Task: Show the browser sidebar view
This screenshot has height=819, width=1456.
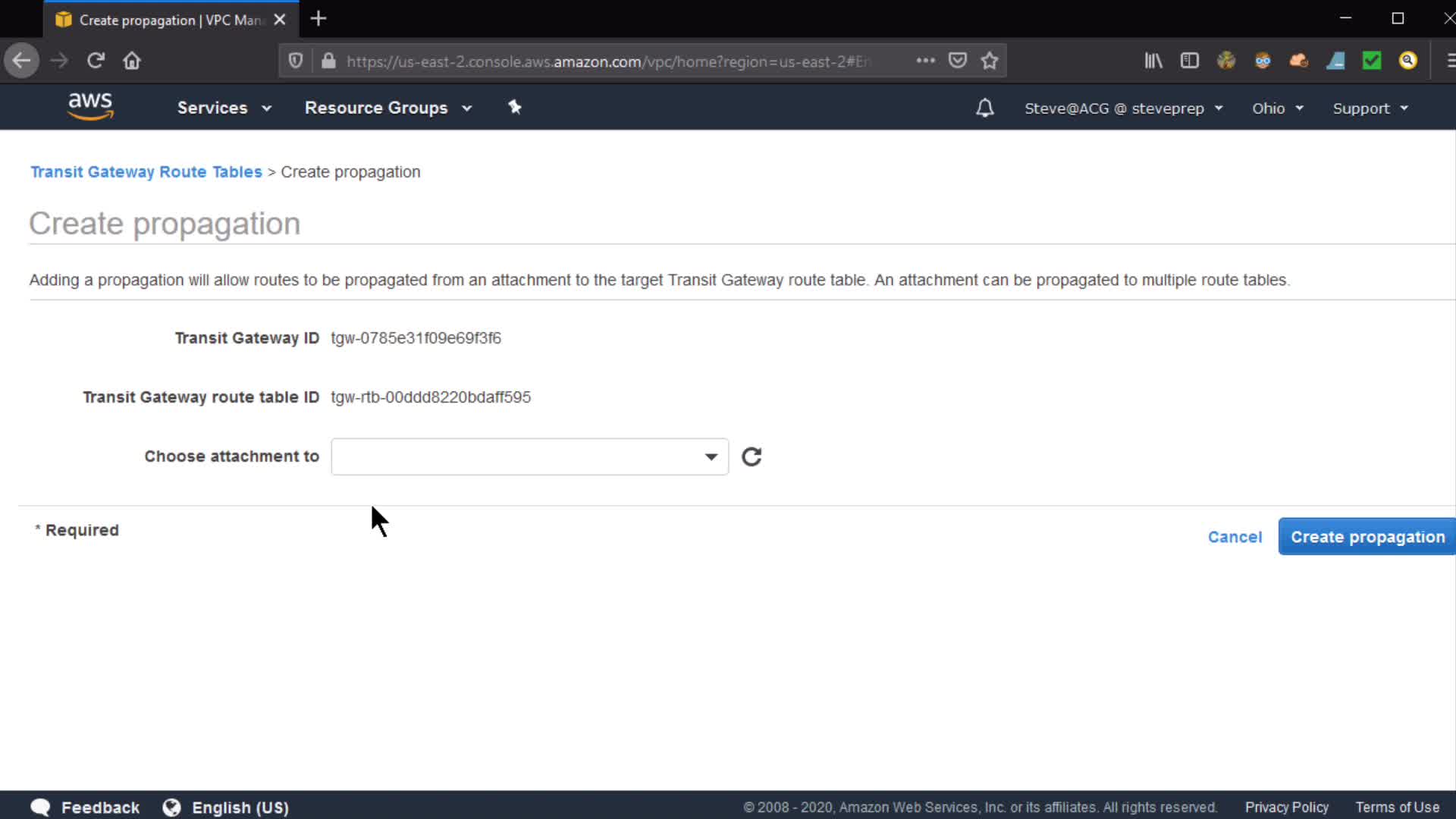Action: tap(1190, 61)
